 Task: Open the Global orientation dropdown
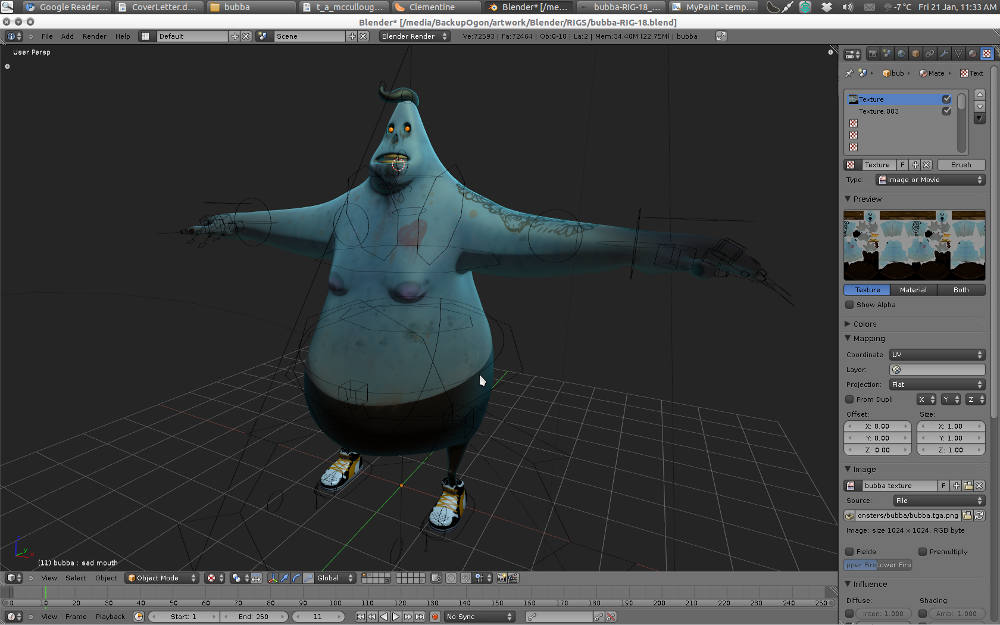pyautogui.click(x=335, y=578)
